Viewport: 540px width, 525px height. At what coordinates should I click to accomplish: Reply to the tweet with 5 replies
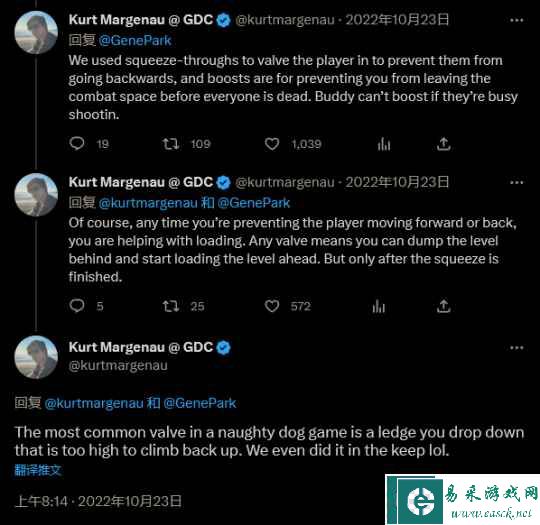click(x=77, y=306)
